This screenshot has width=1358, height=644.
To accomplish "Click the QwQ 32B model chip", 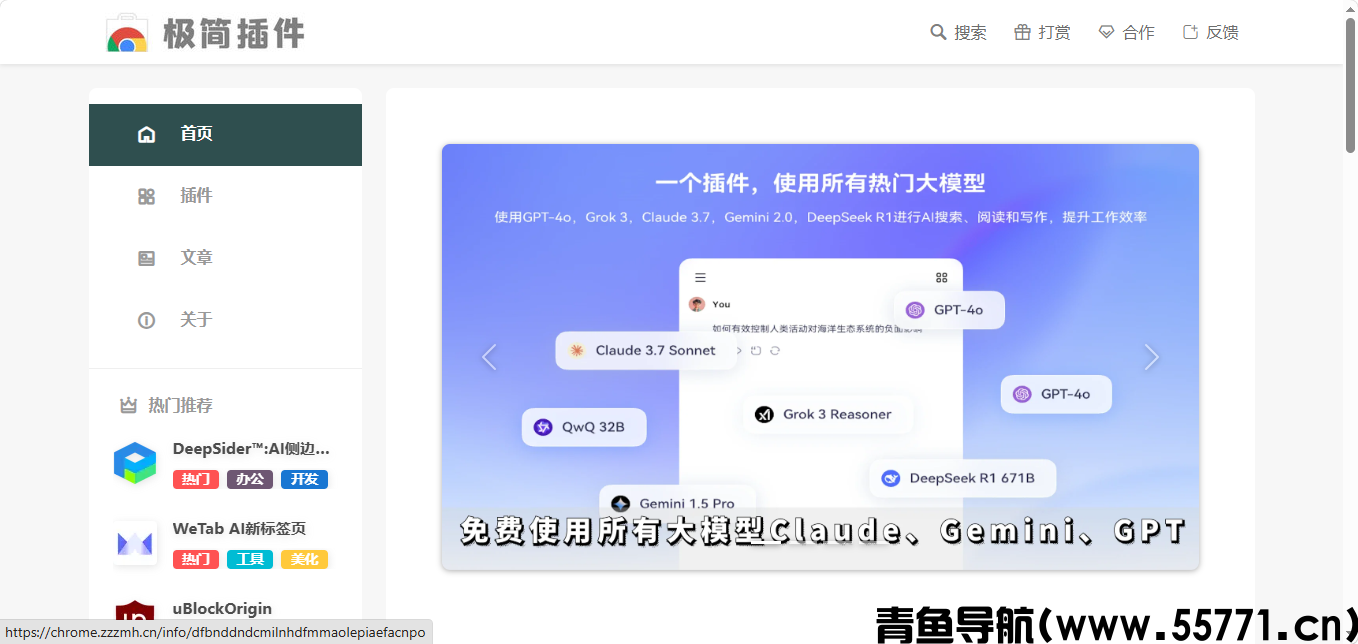I will click(584, 427).
